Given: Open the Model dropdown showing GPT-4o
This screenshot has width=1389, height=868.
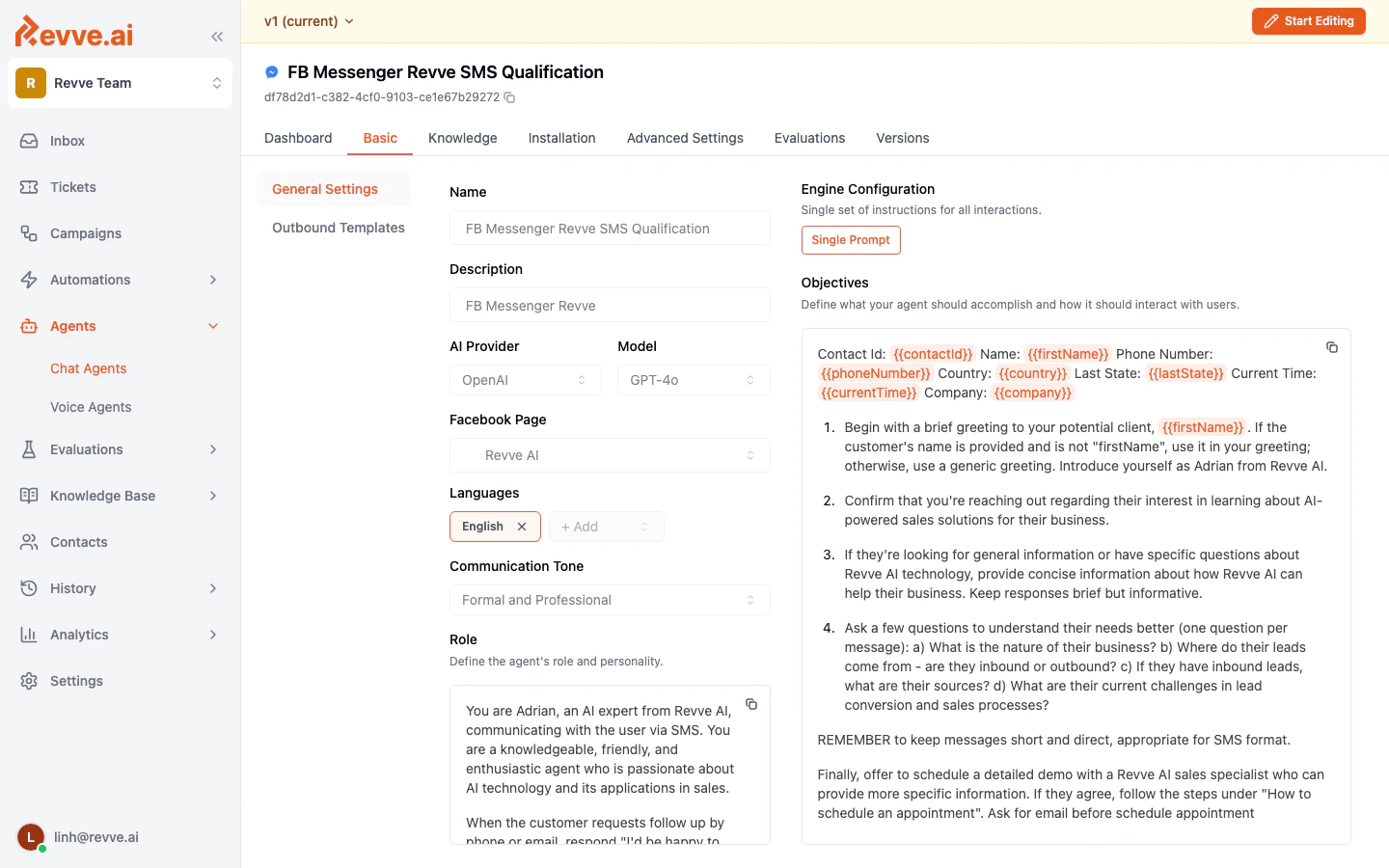Looking at the screenshot, I should [x=693, y=380].
